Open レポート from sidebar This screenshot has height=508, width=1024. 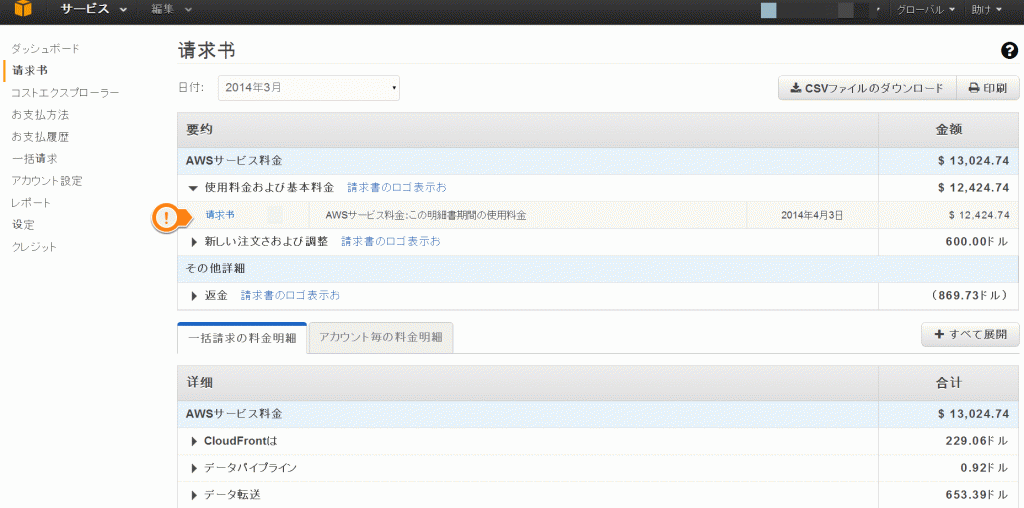31,203
